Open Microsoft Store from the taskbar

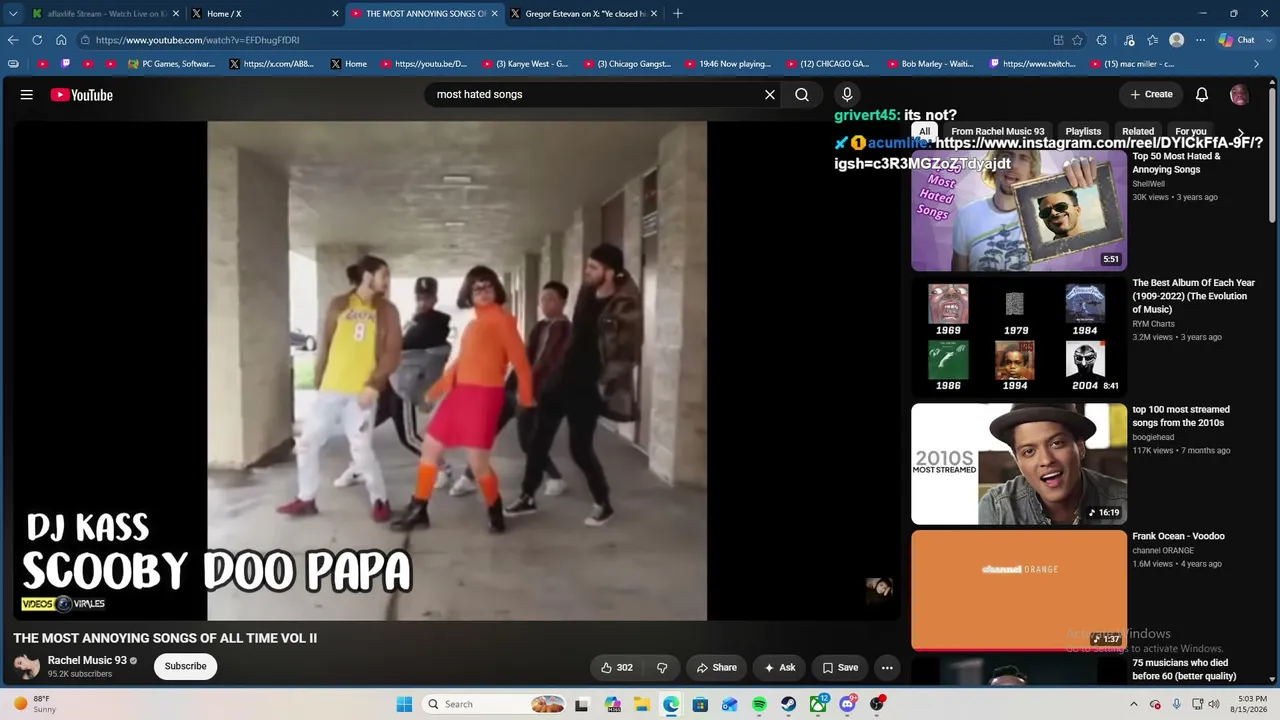click(700, 705)
